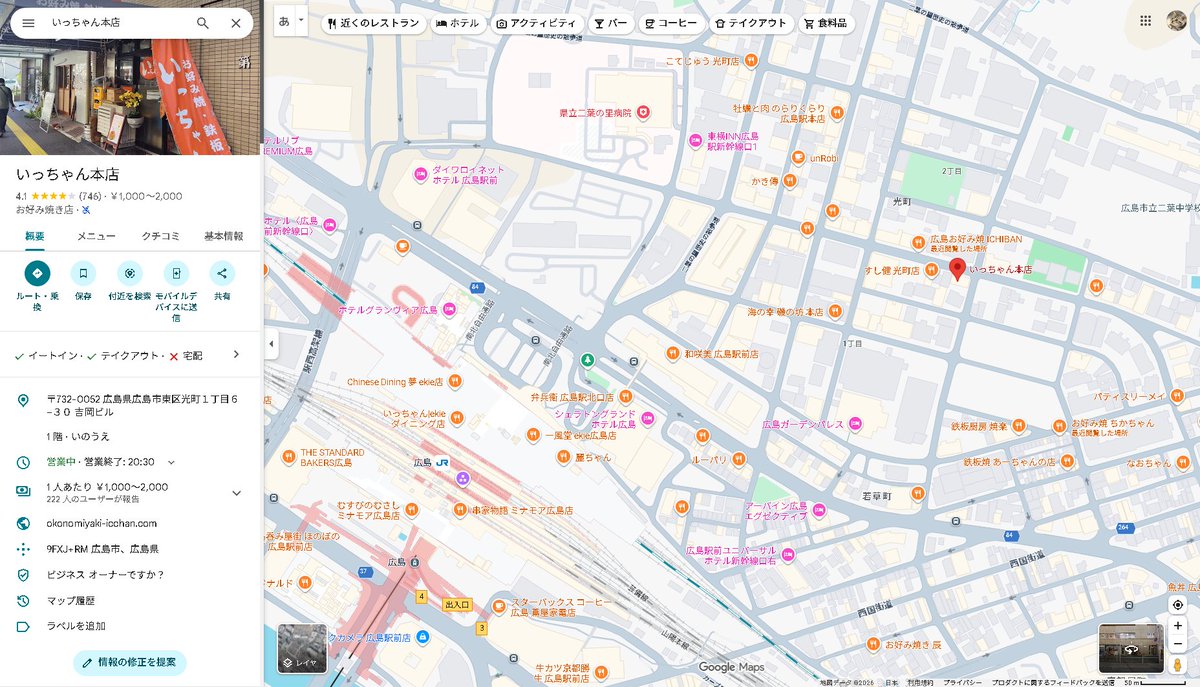Open the hamburger menu in search box
This screenshot has height=687, width=1200.
28,23
